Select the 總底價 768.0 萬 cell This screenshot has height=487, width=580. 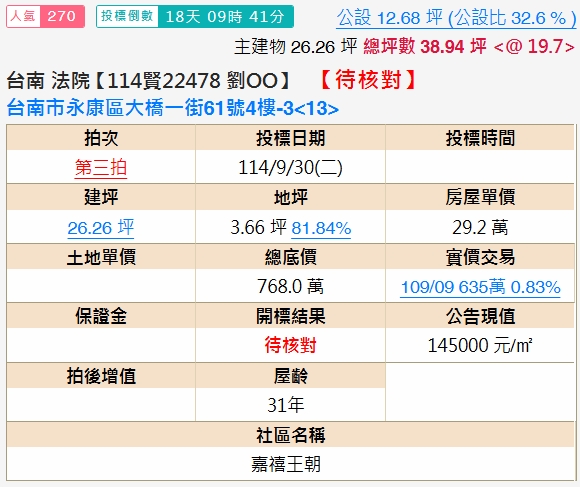pos(290,286)
